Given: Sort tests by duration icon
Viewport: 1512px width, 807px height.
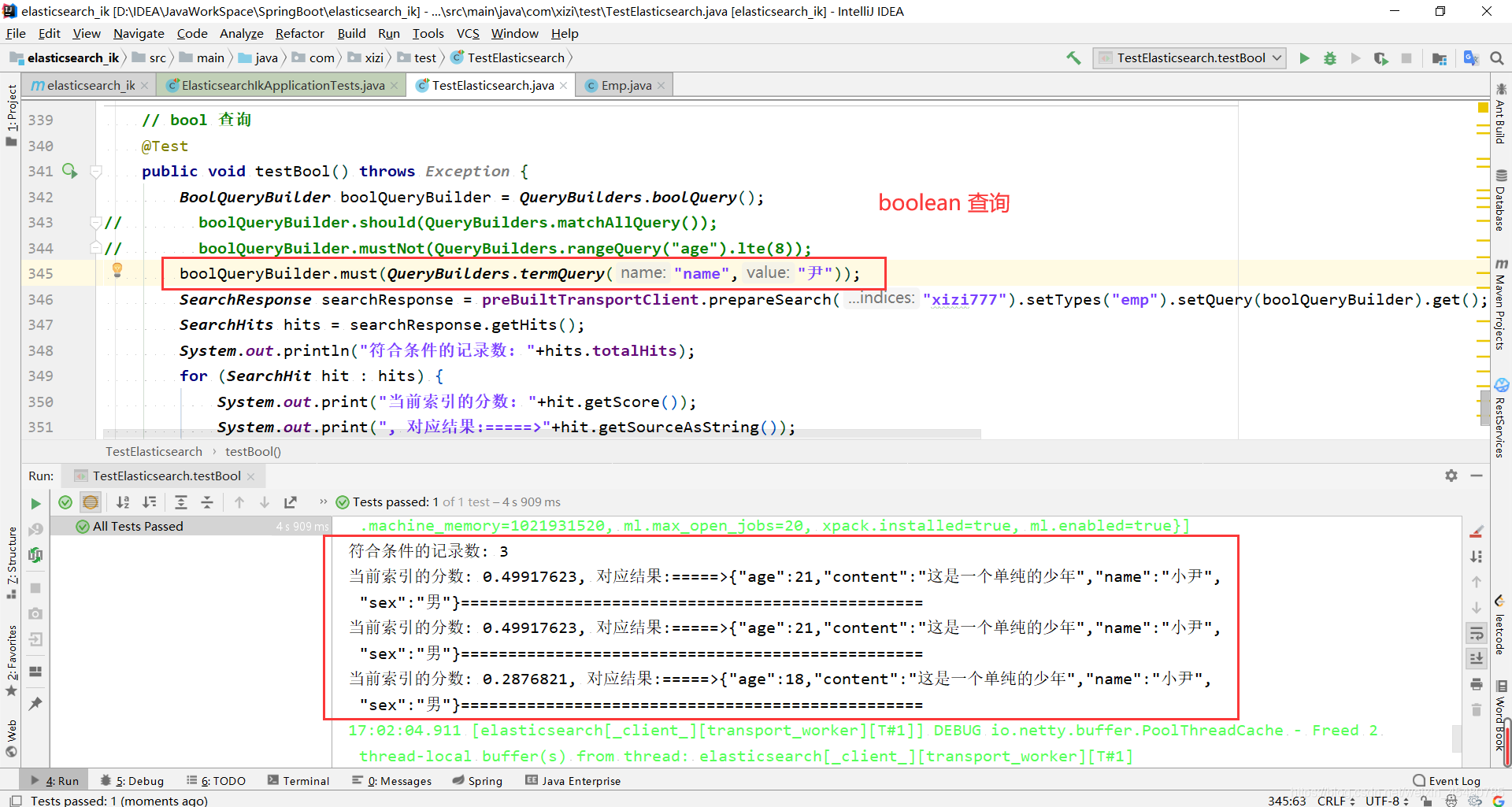Looking at the screenshot, I should (x=150, y=502).
